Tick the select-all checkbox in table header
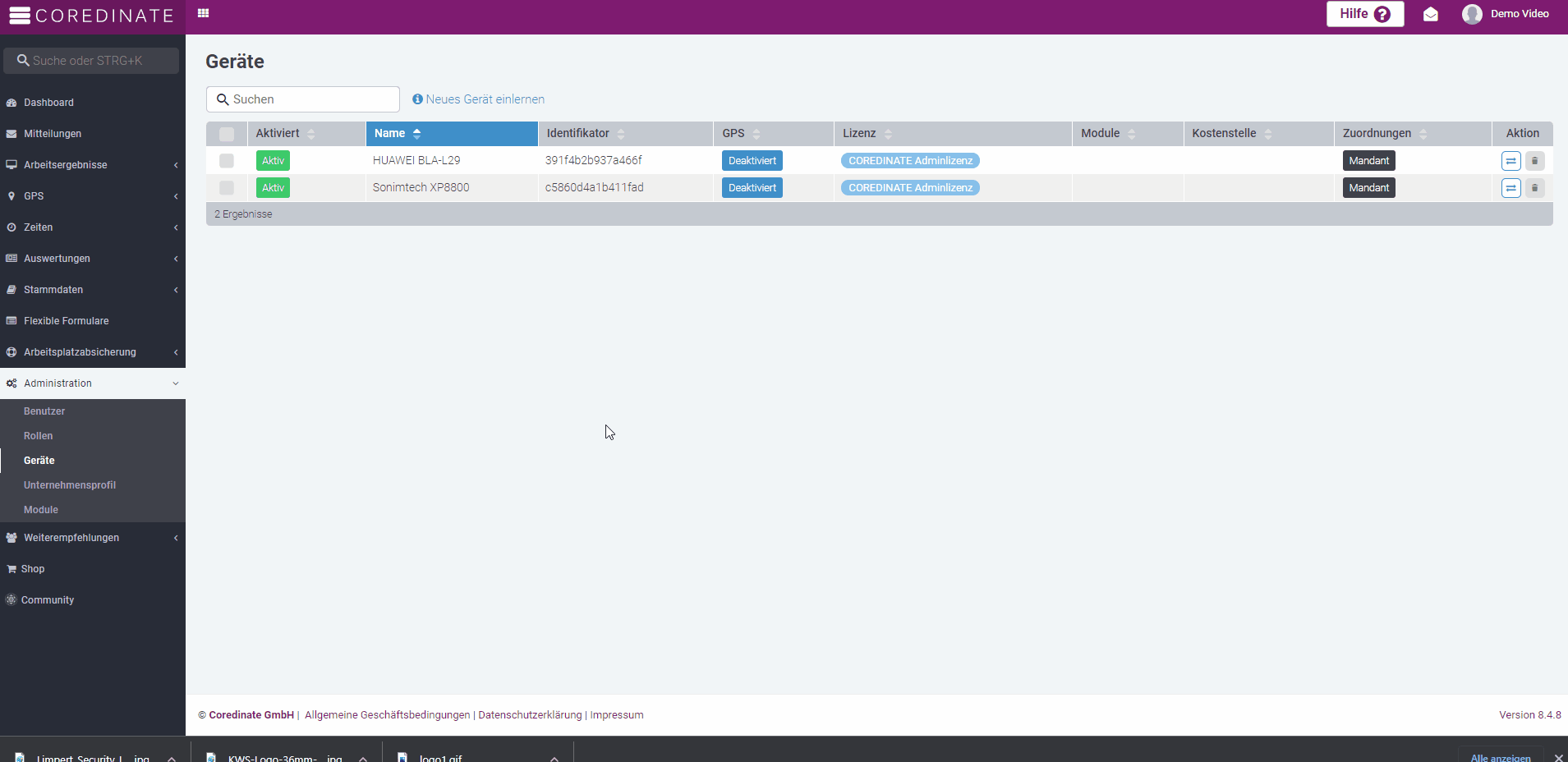1568x762 pixels. coord(227,134)
